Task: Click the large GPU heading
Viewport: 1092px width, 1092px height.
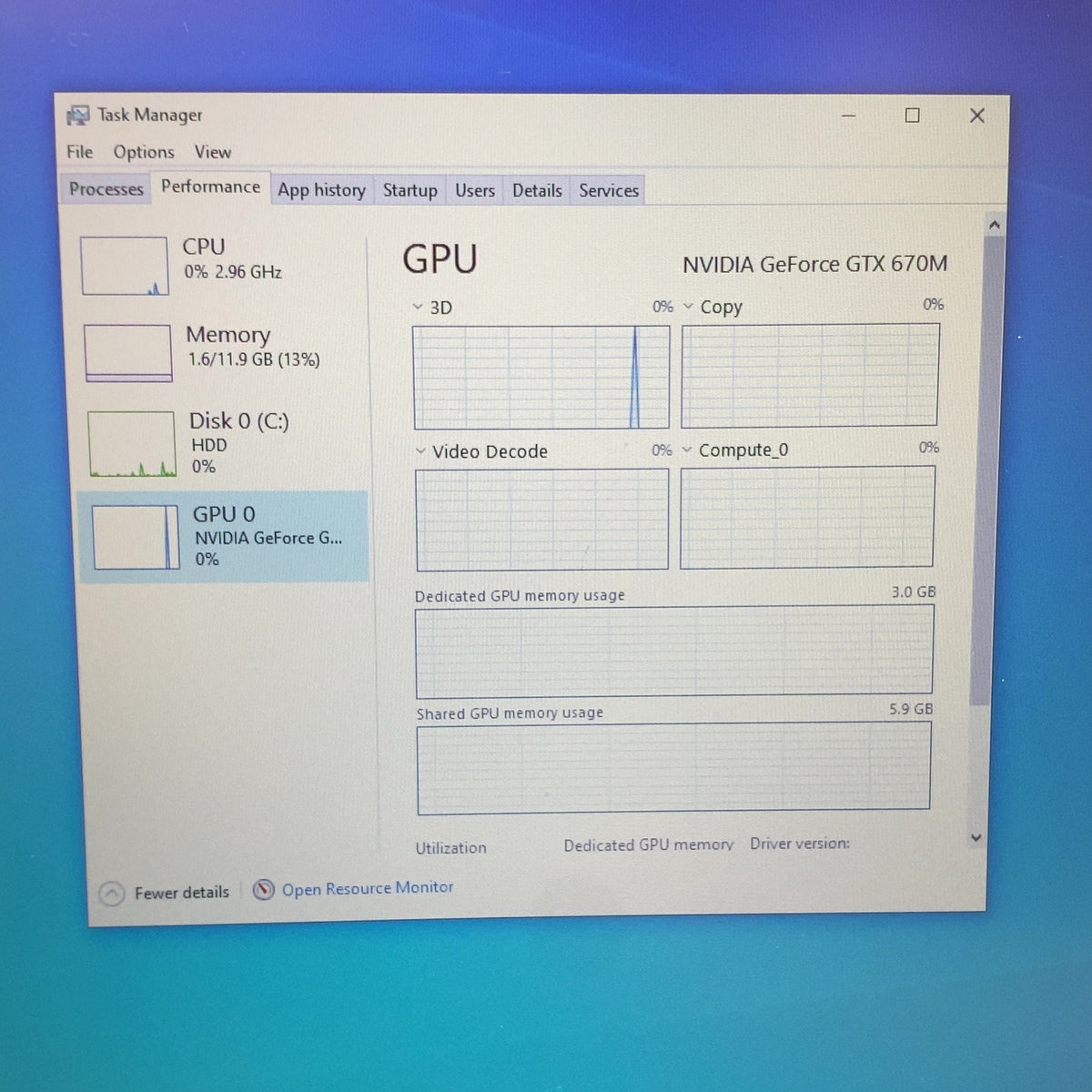Action: (x=440, y=259)
